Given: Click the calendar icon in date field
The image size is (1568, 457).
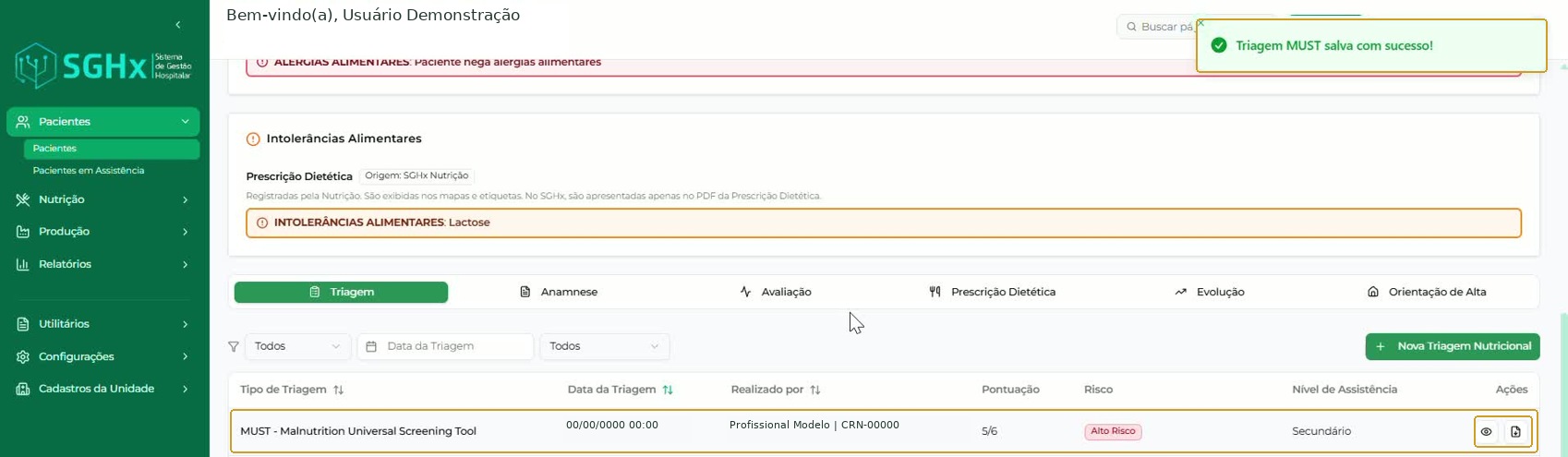Looking at the screenshot, I should coord(371,346).
